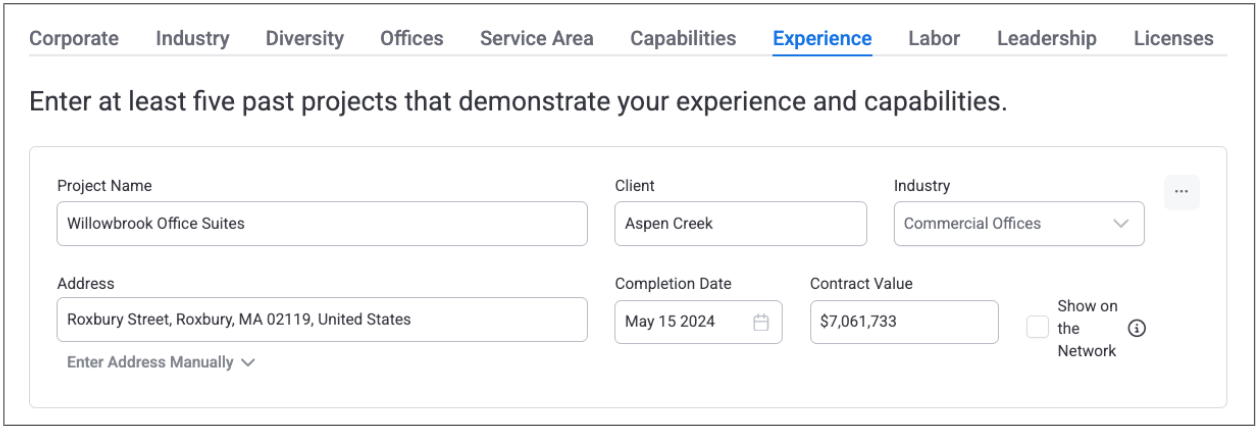Switch to the Capabilities tab
Screen dimensions: 1259x430
point(683,39)
